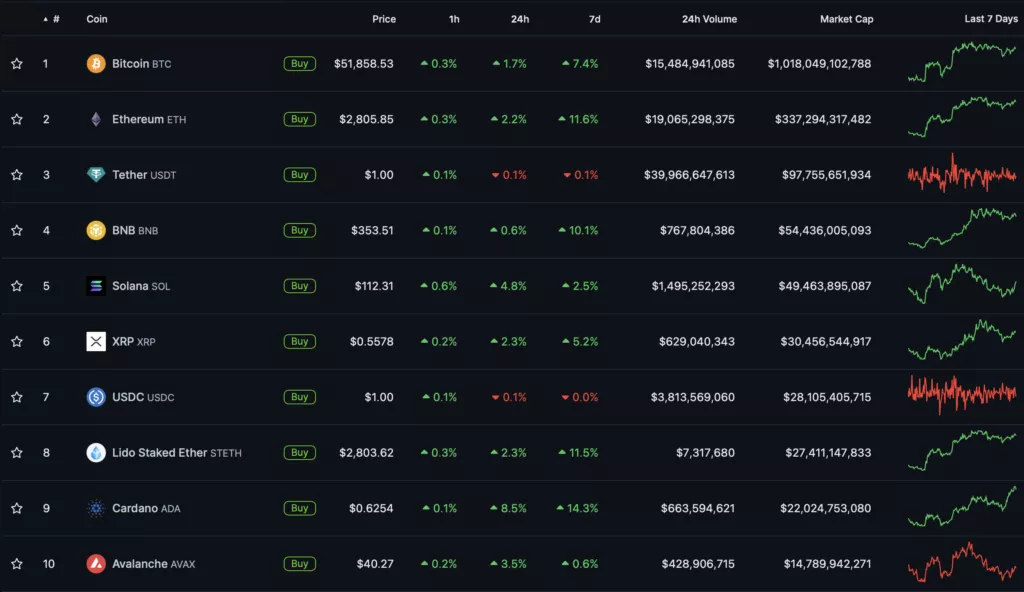Favorite Bitcoin with its star
1024x592 pixels.
(x=17, y=63)
